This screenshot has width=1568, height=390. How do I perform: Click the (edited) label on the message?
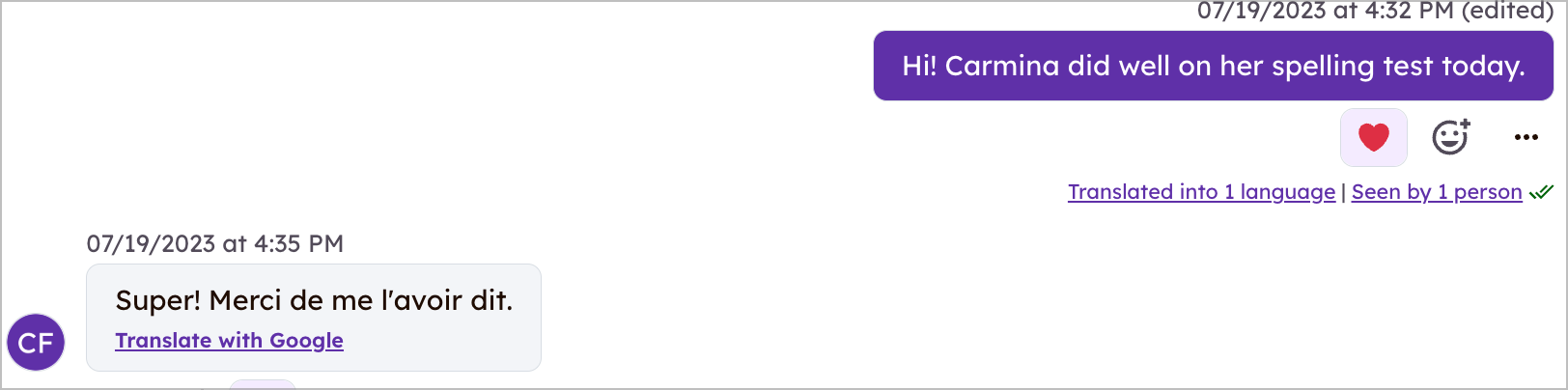[1507, 11]
